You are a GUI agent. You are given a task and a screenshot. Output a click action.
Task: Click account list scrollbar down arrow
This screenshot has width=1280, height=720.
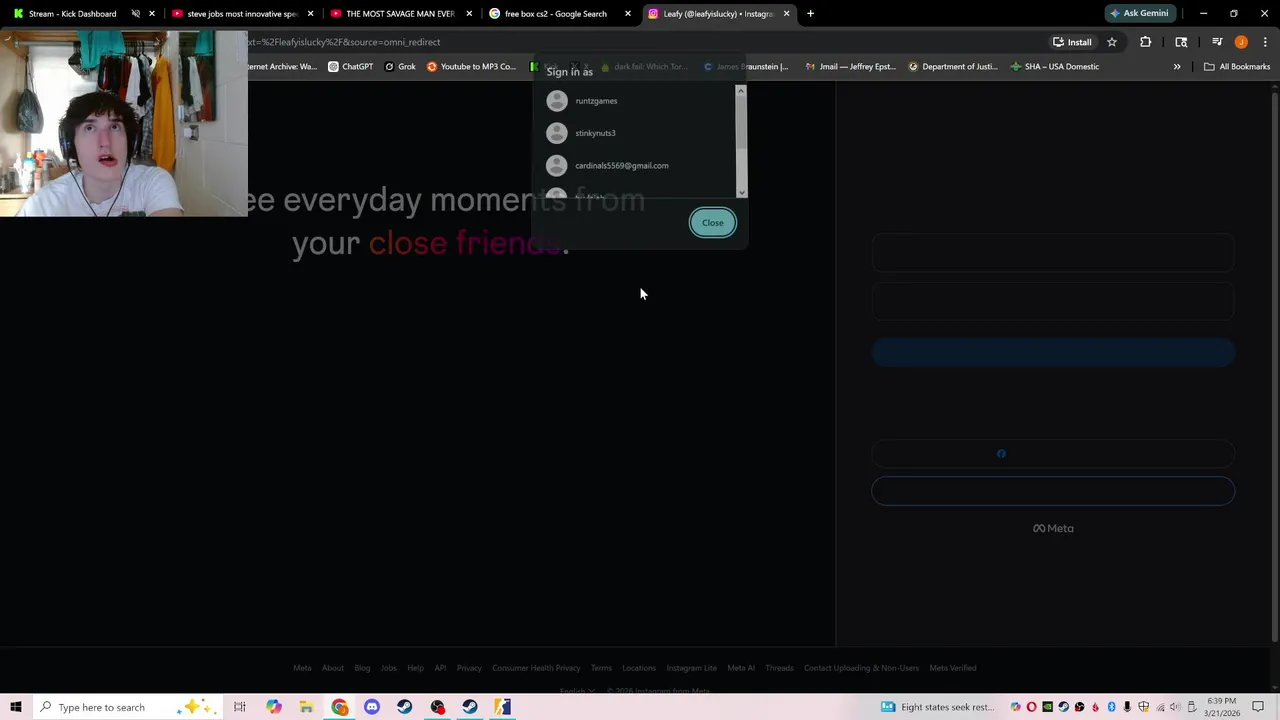(x=741, y=192)
